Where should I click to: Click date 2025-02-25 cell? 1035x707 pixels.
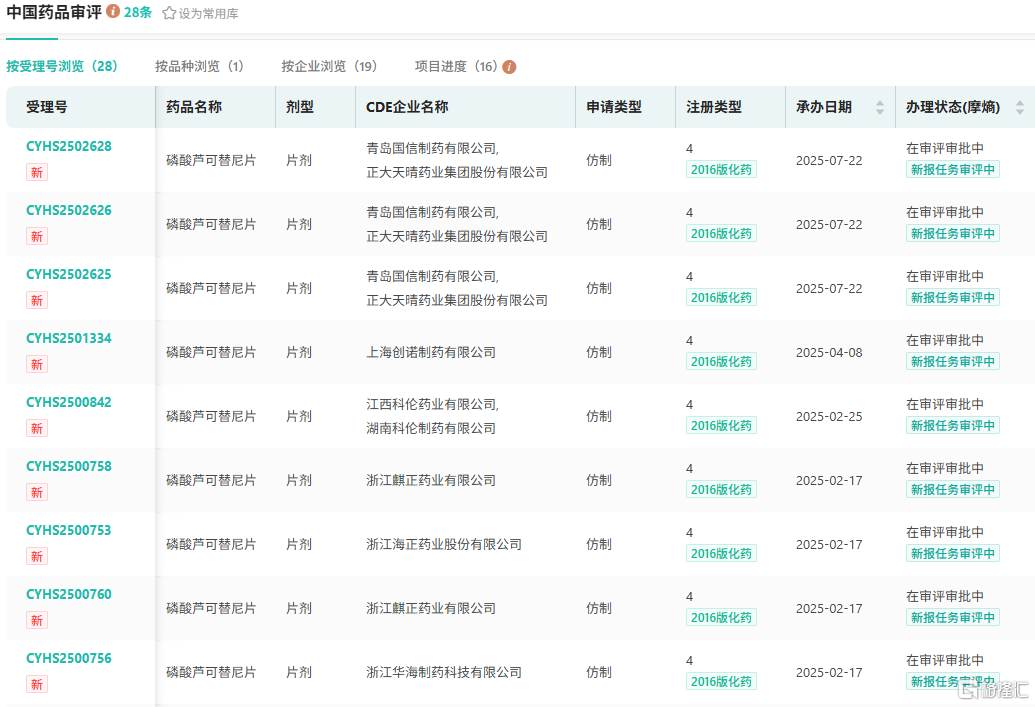[x=829, y=417]
